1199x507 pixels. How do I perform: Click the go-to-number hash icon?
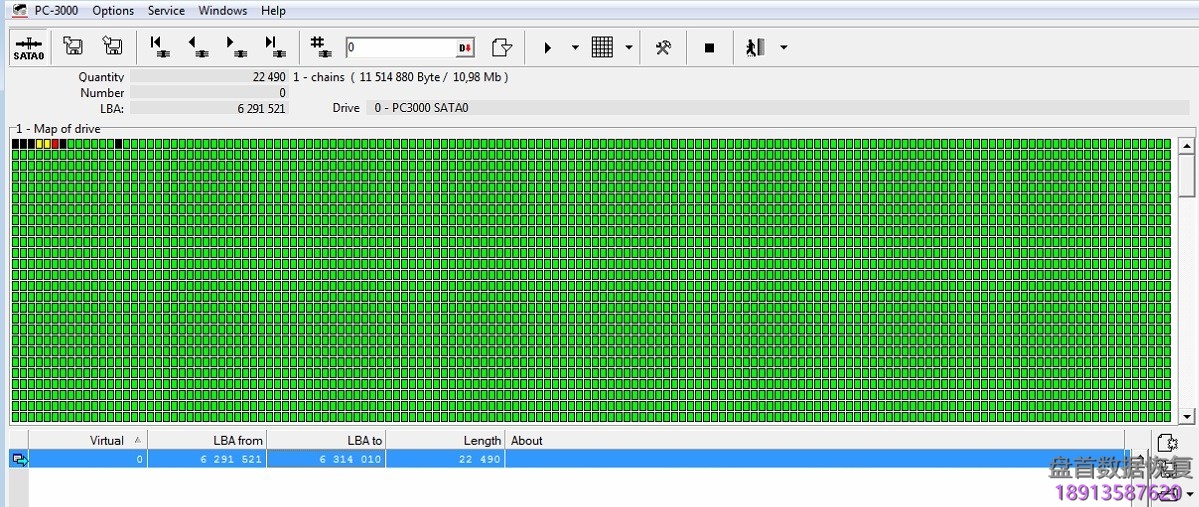tap(320, 47)
